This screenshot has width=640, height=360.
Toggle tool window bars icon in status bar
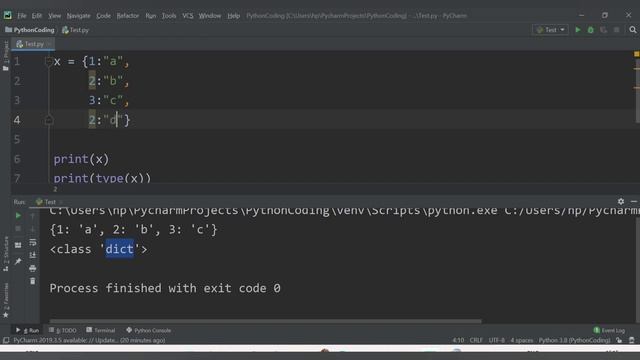[6, 340]
